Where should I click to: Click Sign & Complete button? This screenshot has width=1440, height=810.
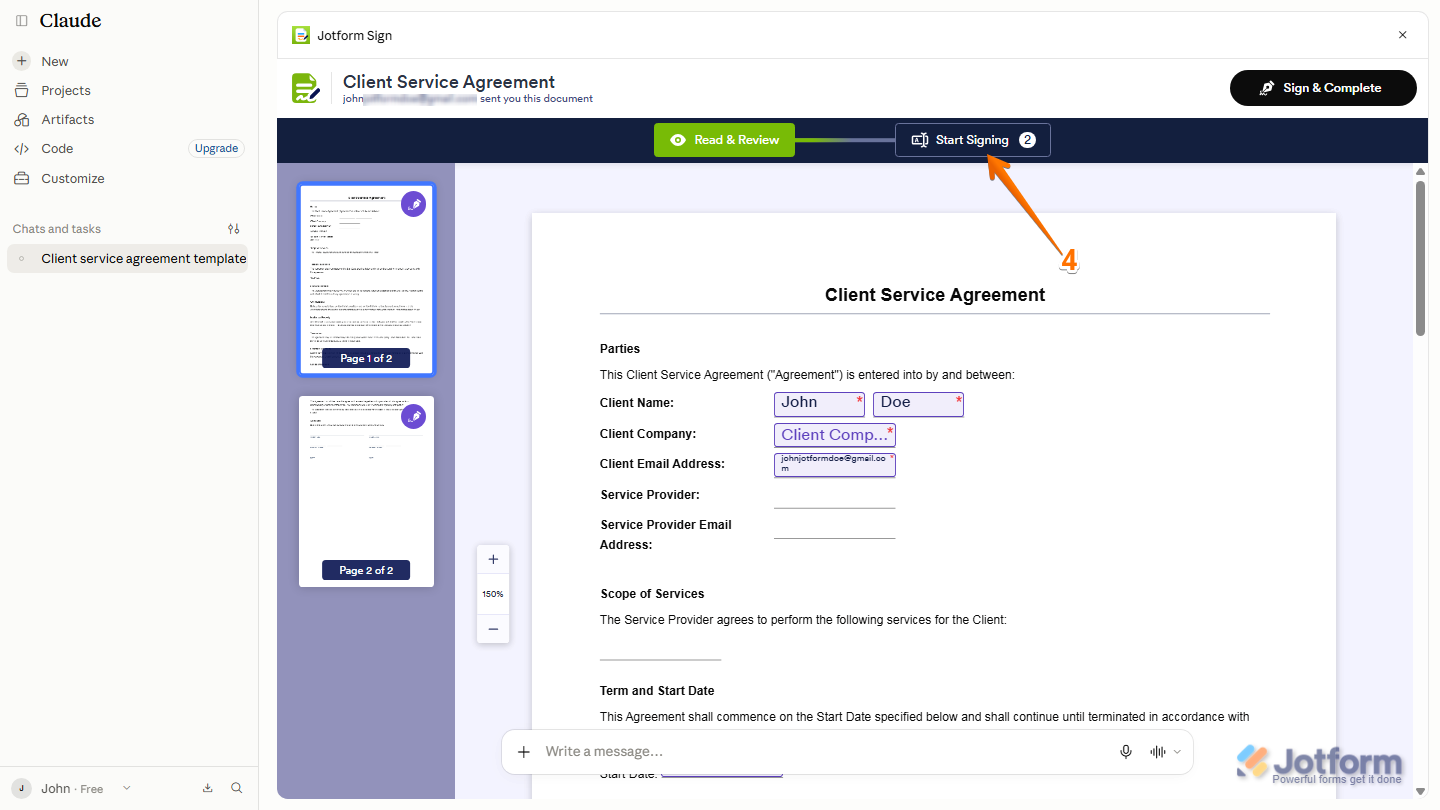point(1323,88)
